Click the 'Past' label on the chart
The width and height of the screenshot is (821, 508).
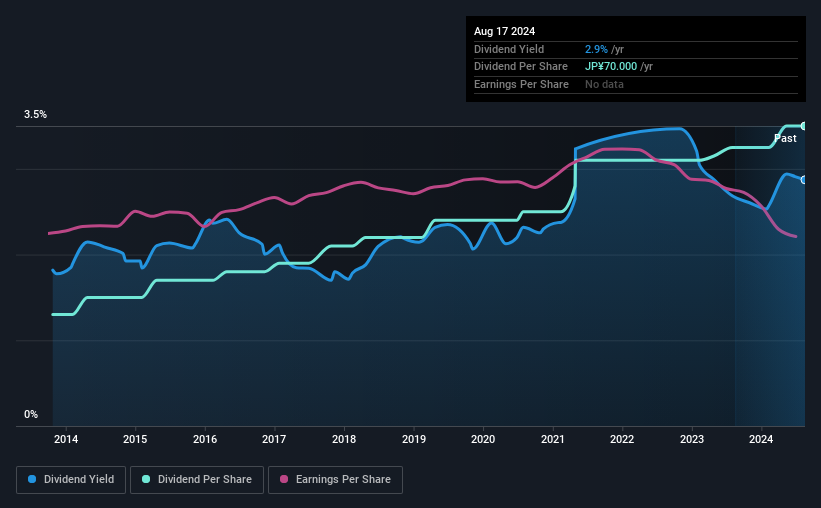tap(785, 138)
